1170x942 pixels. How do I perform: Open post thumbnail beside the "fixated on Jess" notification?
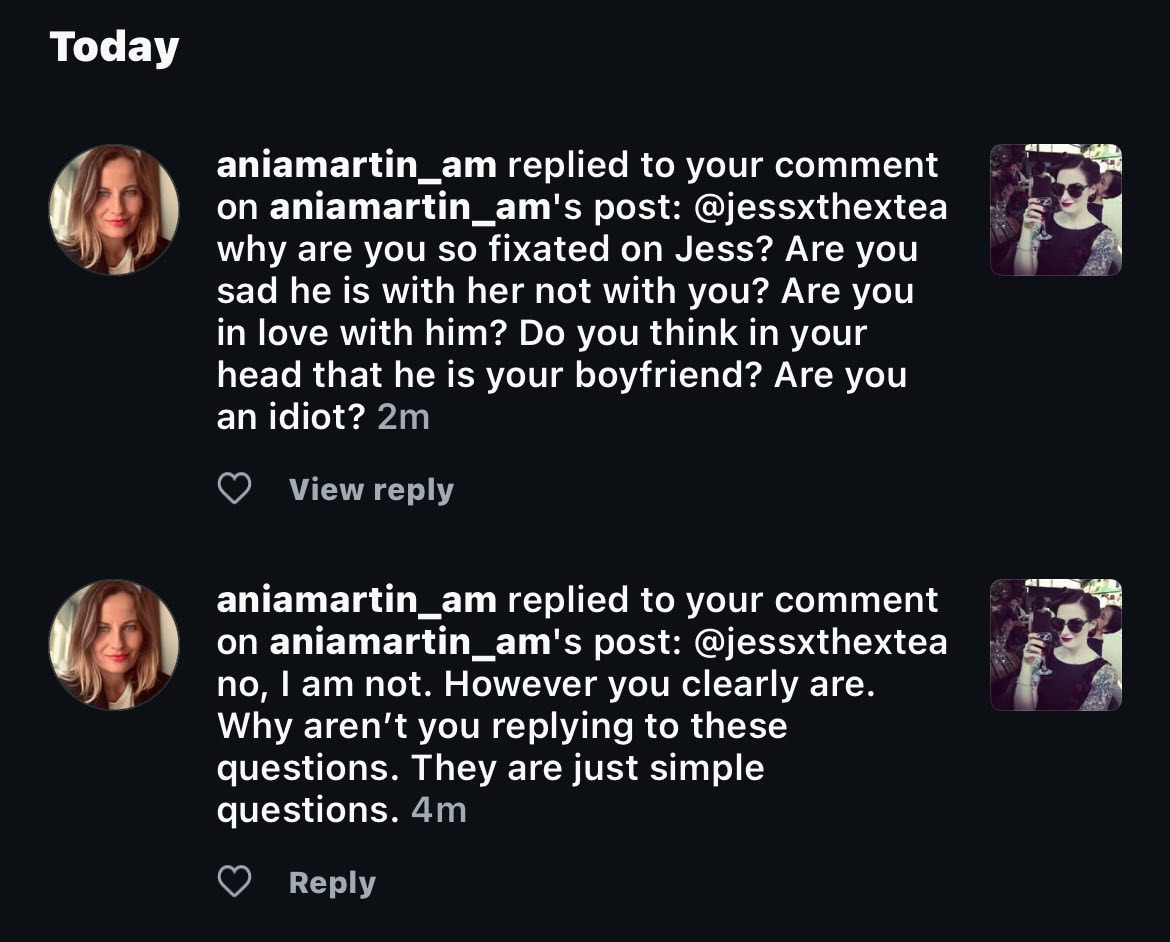(1055, 210)
